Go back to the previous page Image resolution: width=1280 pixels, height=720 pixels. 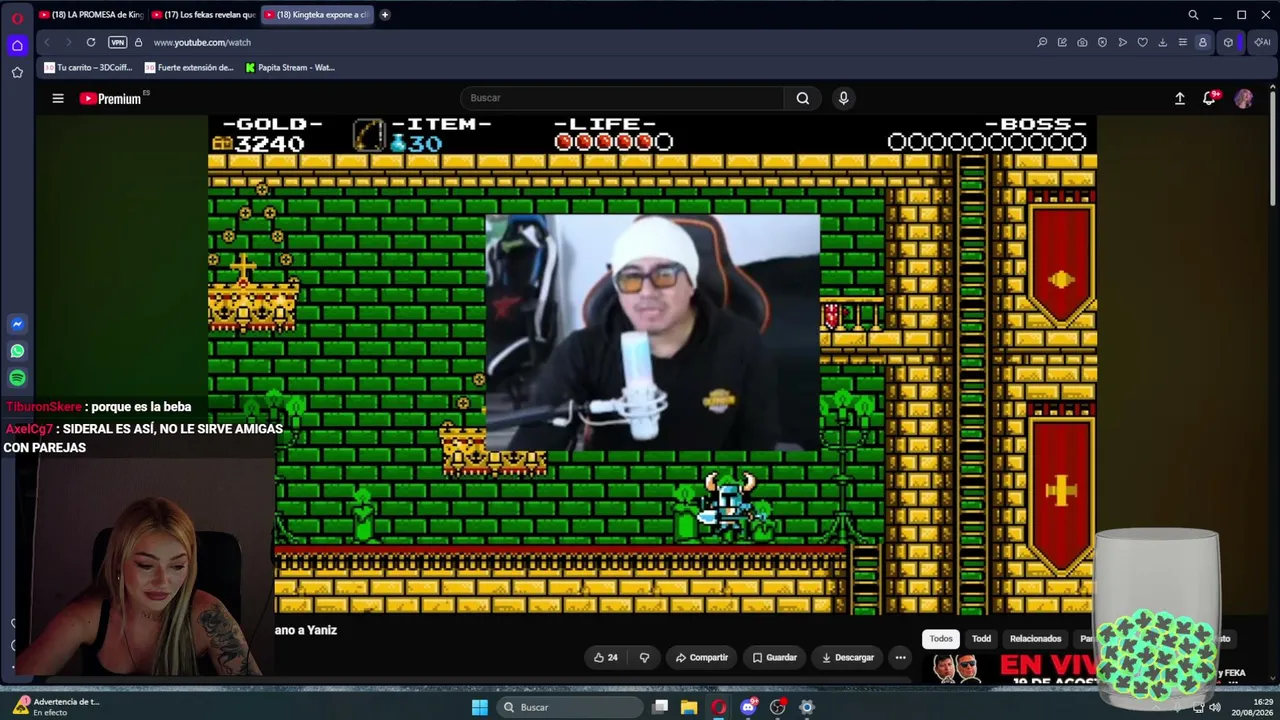click(47, 42)
